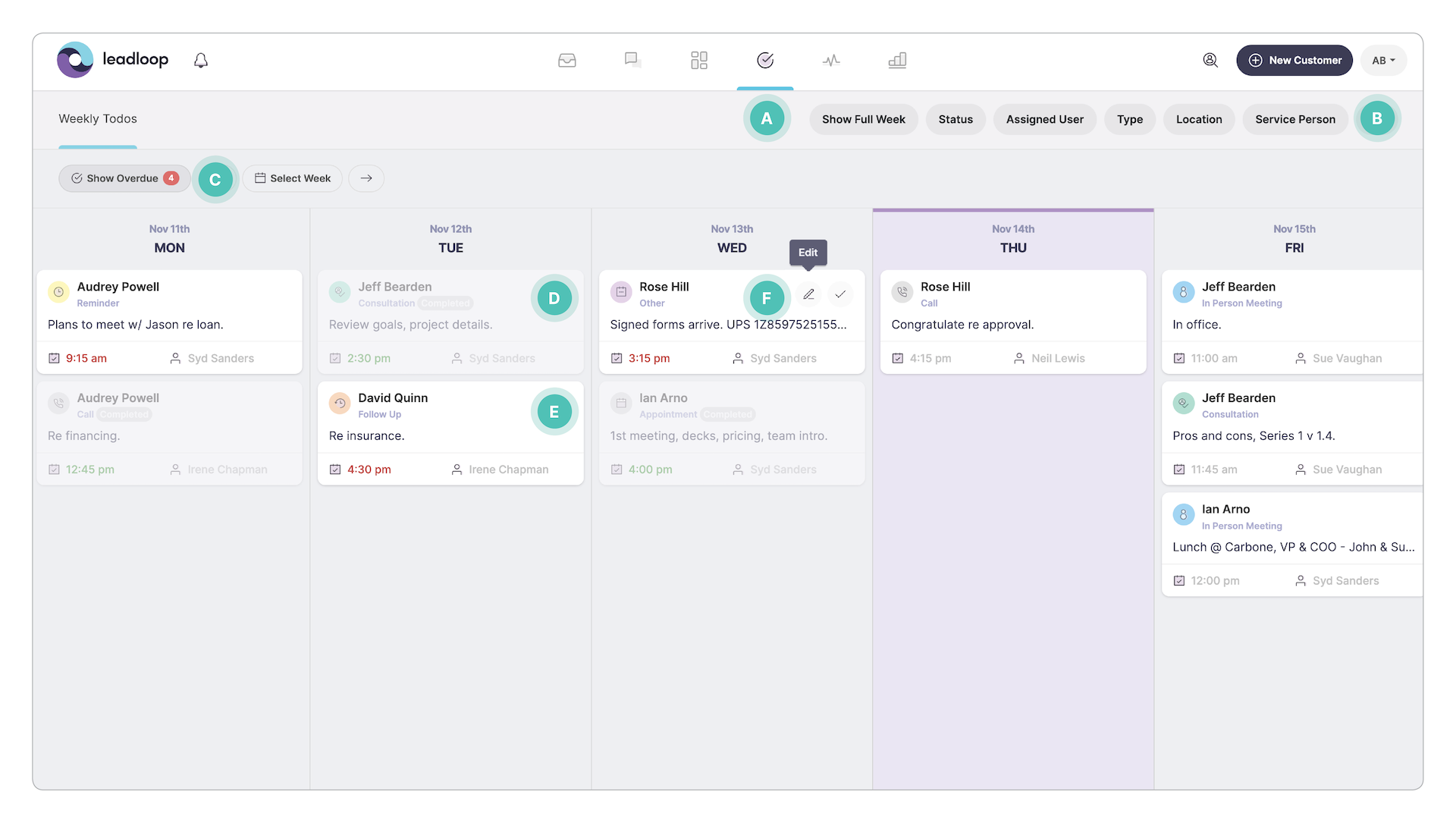Open the activity pulse icon

pyautogui.click(x=831, y=61)
